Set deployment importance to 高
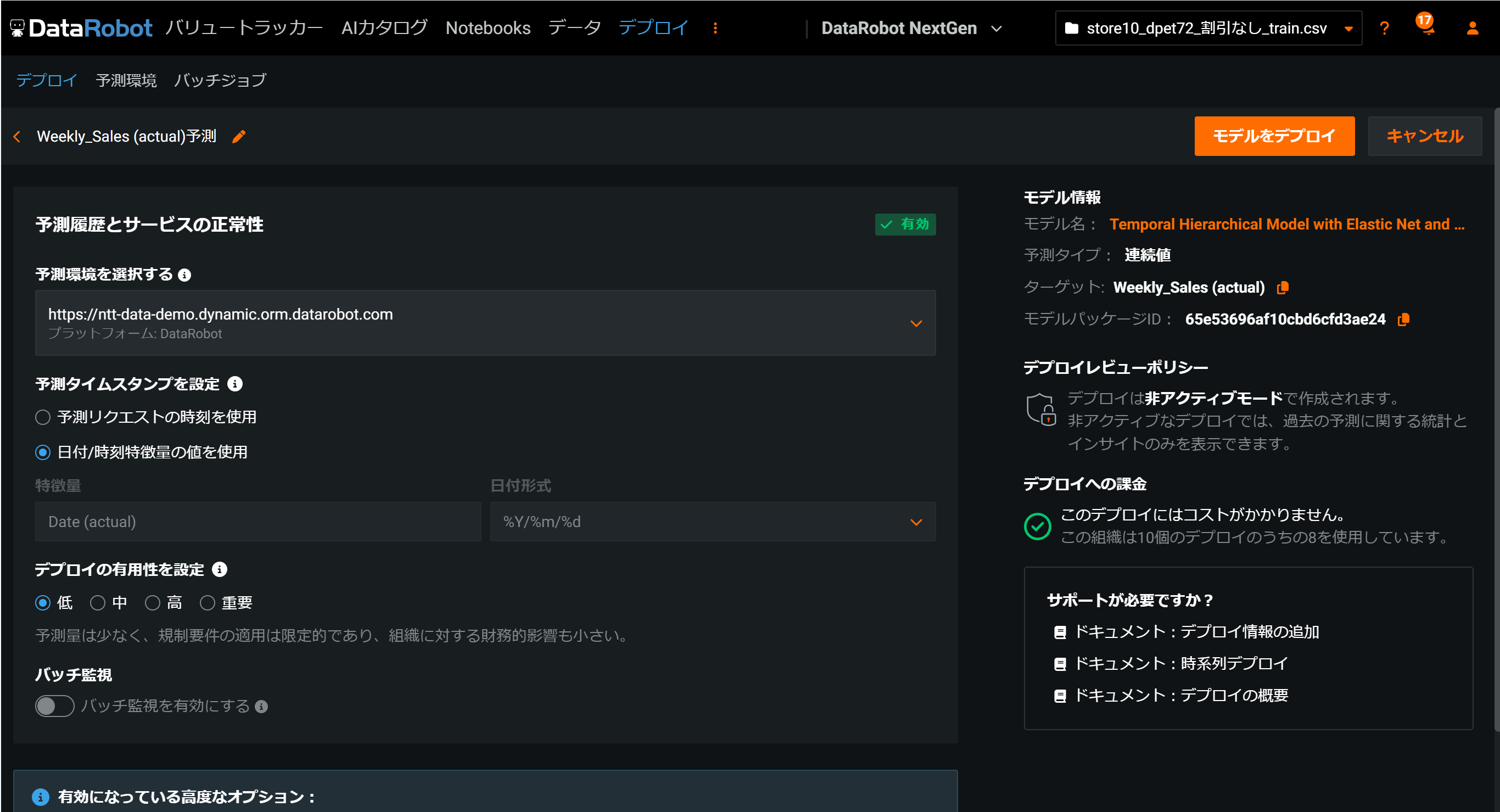Screen dimensions: 1500x812 point(153,602)
